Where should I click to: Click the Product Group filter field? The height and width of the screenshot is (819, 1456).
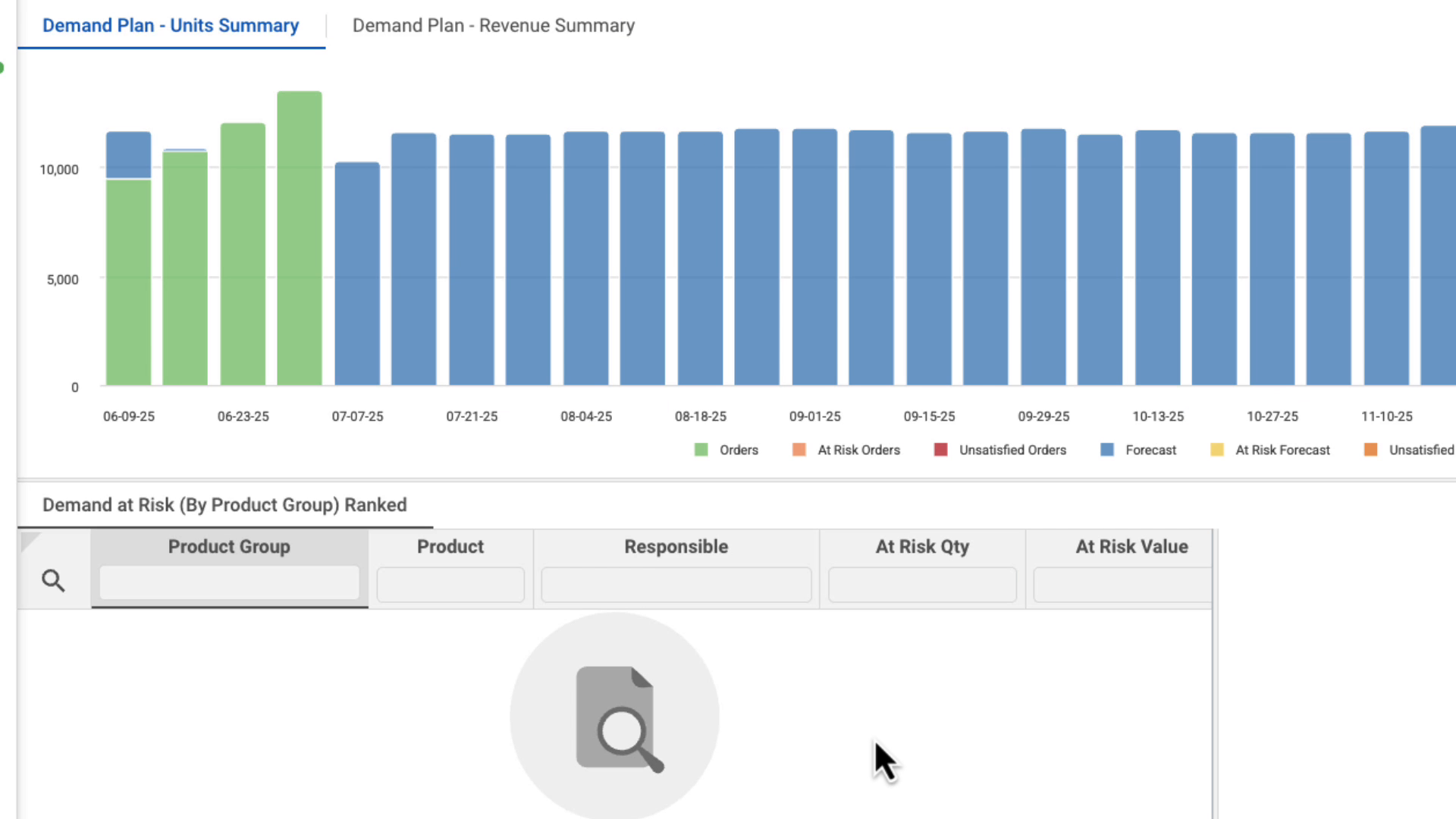228,582
